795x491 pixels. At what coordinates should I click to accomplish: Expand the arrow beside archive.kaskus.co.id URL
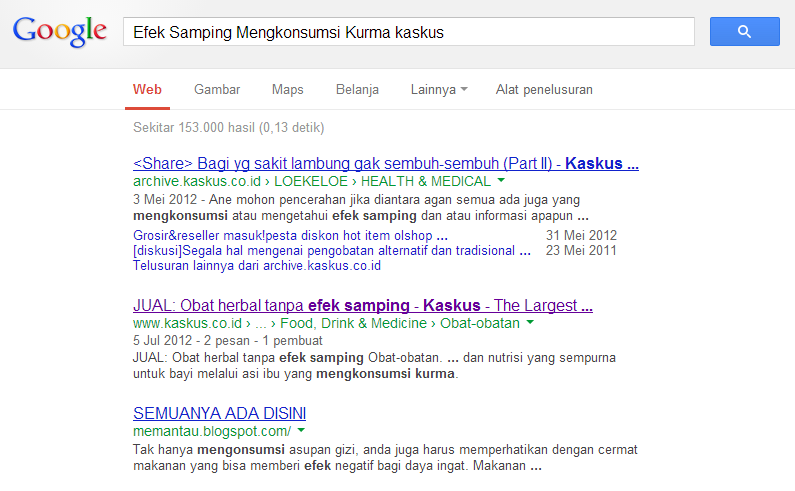coord(501,181)
